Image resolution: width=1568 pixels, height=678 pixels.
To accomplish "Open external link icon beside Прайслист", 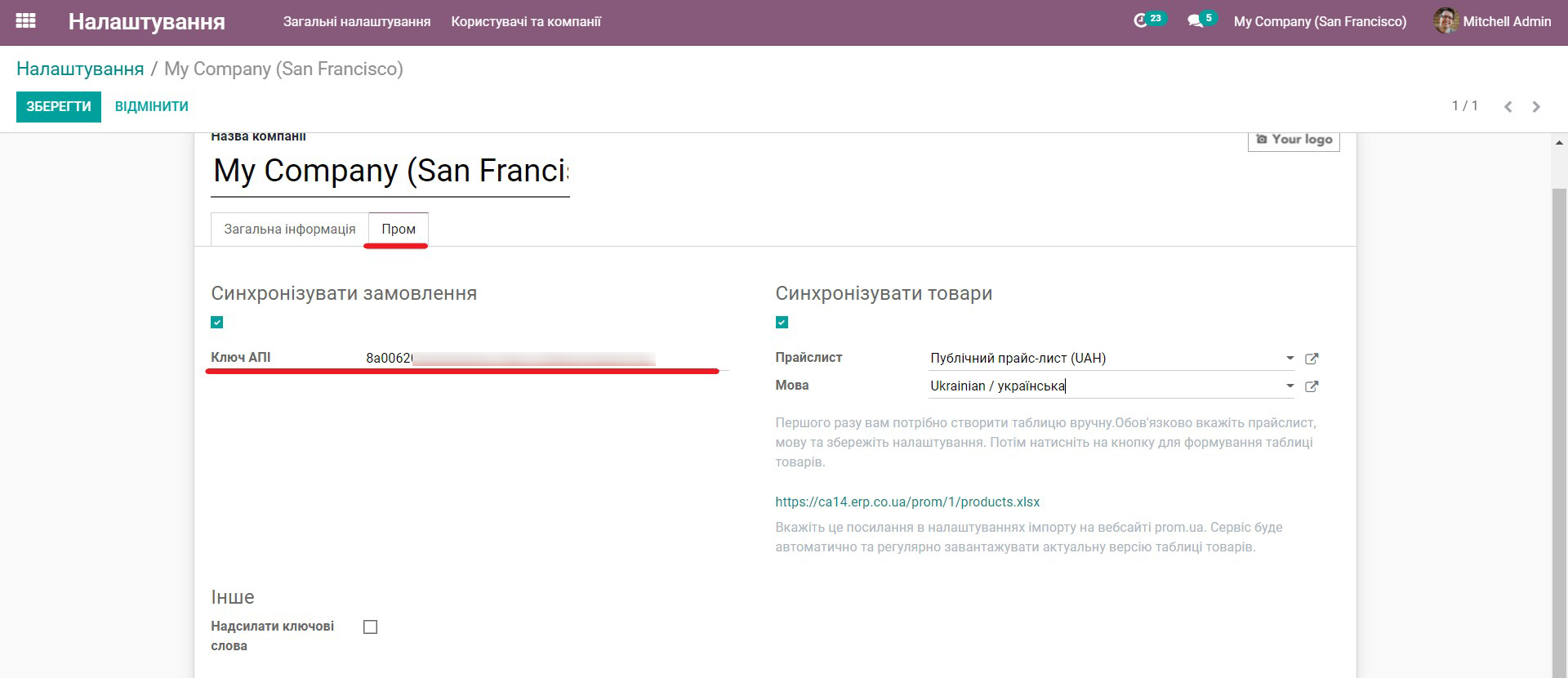I will point(1312,359).
